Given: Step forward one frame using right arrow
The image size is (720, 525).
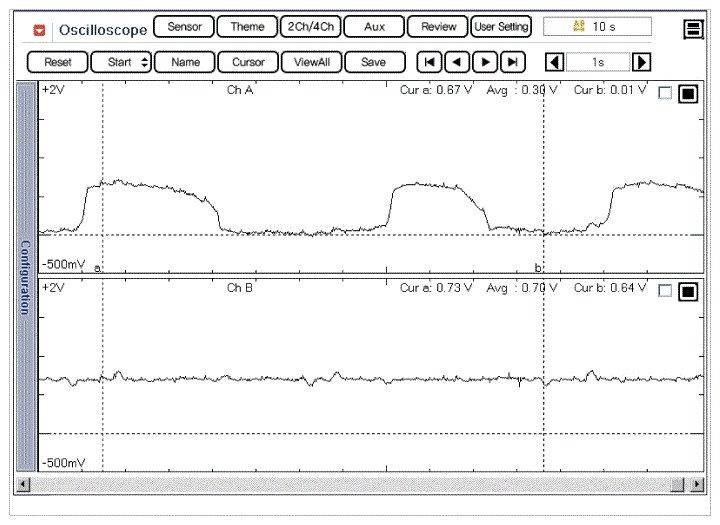Looking at the screenshot, I should [x=485, y=62].
